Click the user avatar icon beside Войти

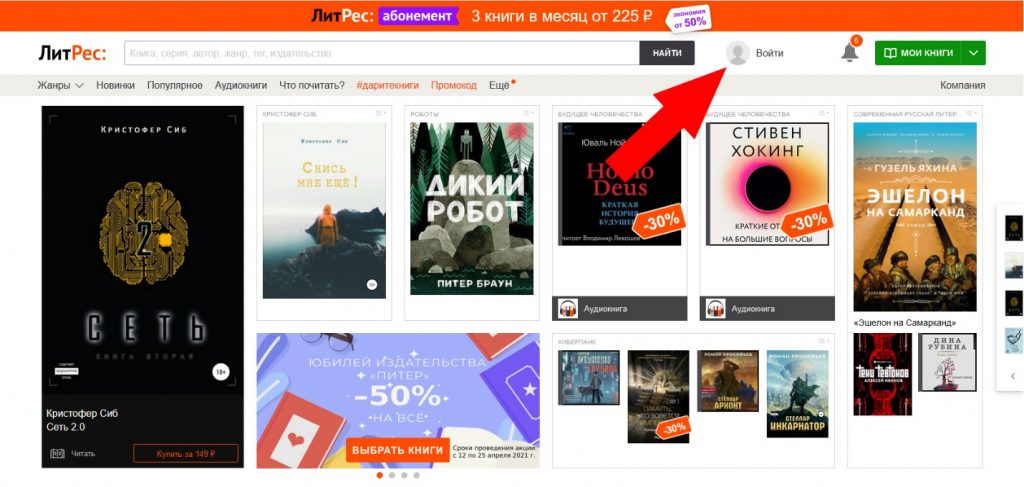click(738, 53)
